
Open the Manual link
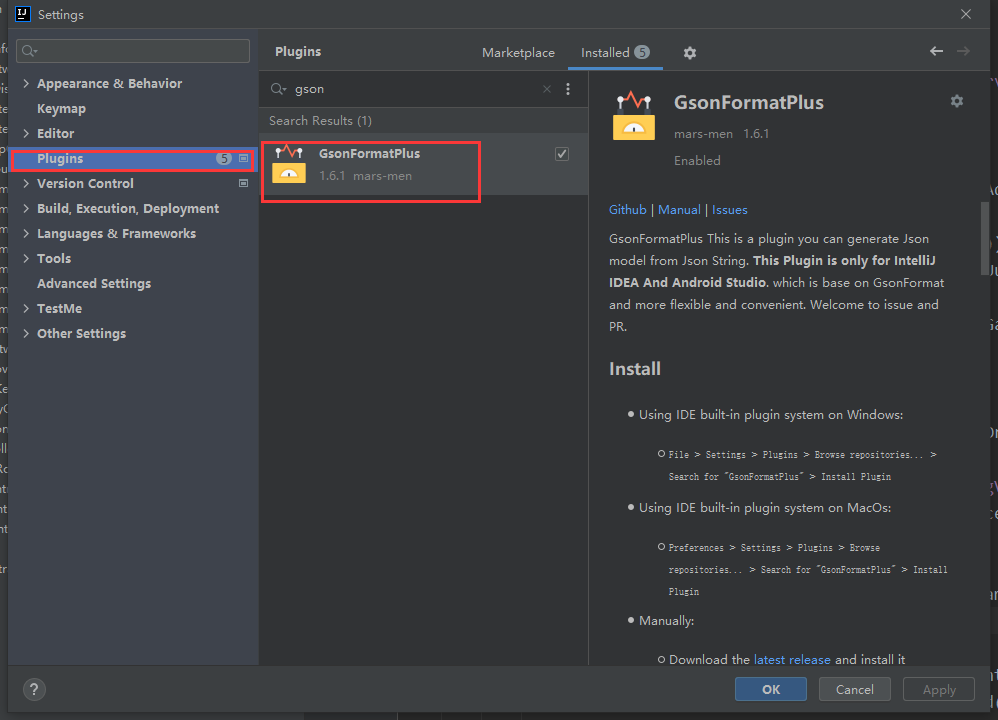point(679,210)
